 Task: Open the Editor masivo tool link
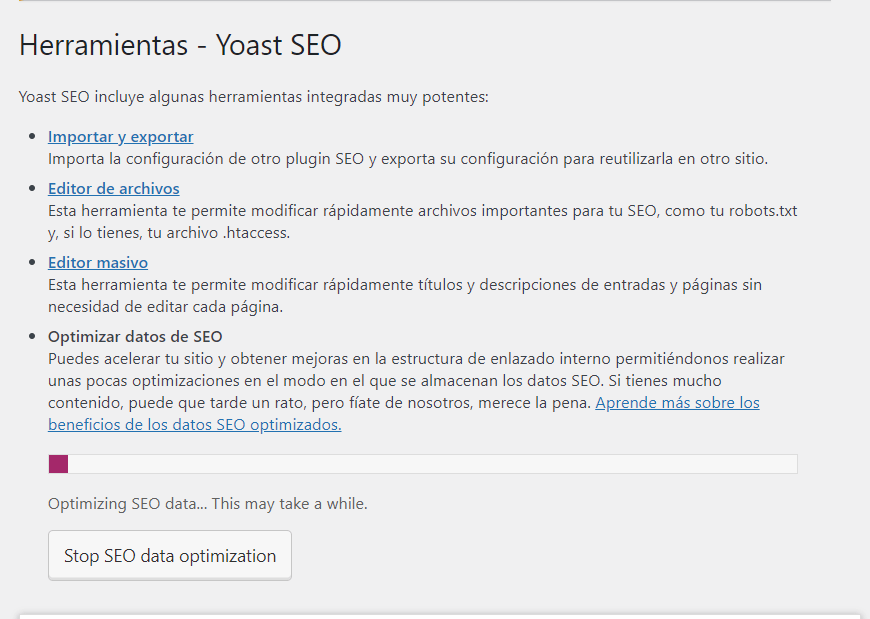[98, 262]
